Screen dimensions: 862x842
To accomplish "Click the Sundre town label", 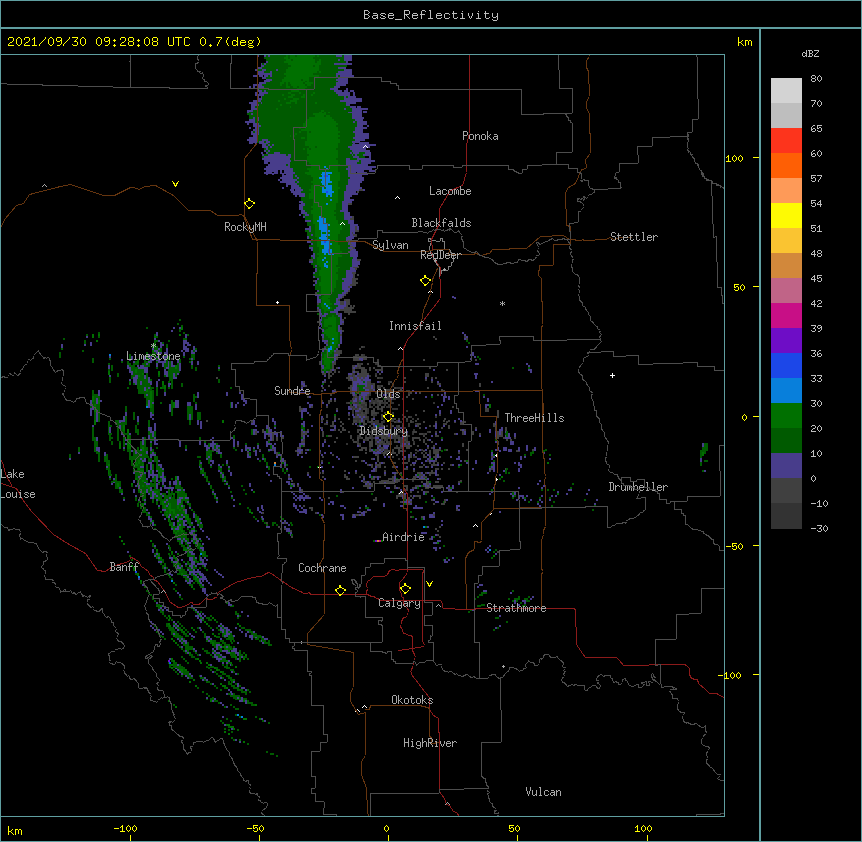I will [292, 391].
